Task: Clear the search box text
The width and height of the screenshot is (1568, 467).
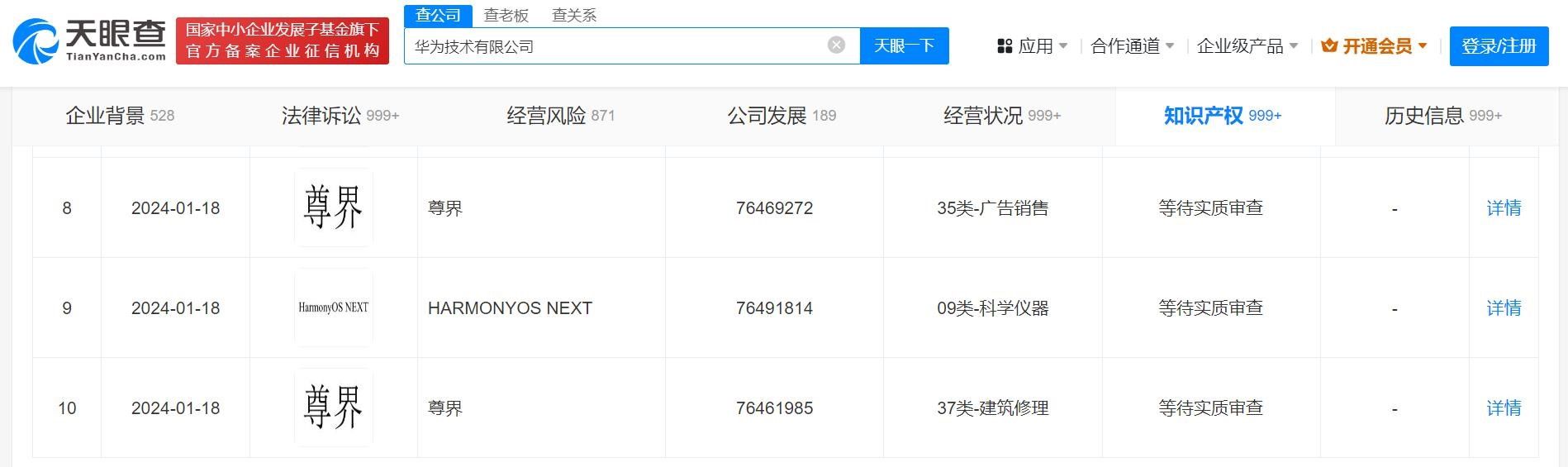Action: click(836, 45)
